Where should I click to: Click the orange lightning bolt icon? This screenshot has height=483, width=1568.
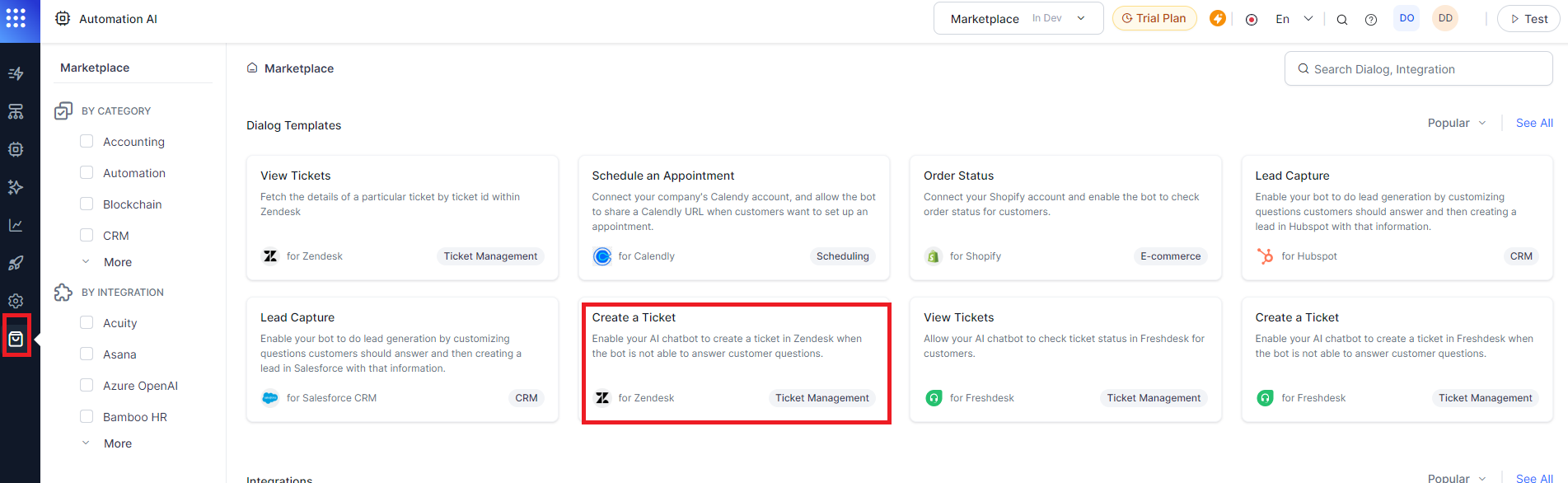pos(1218,18)
